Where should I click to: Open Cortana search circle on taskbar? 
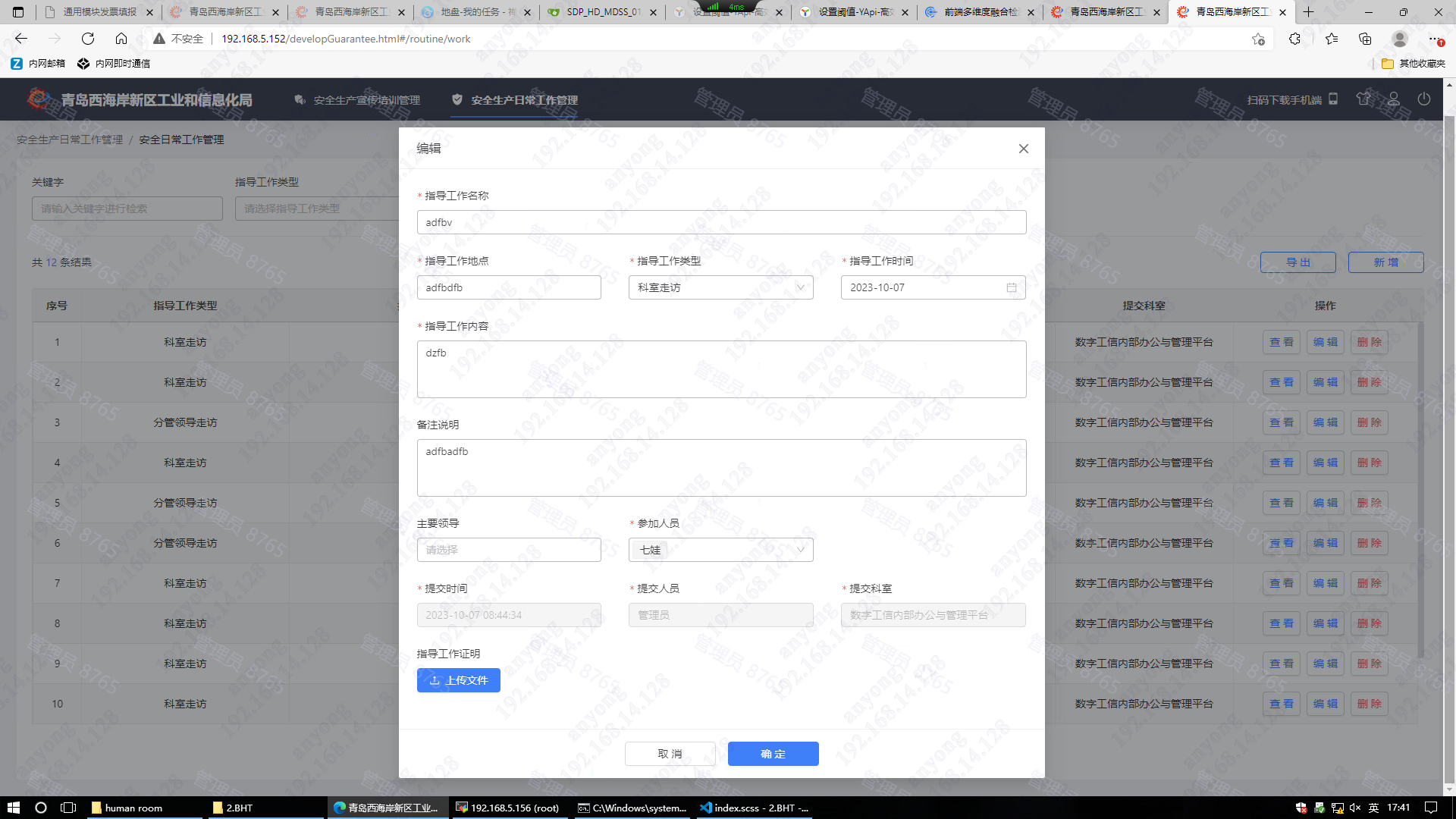[x=41, y=808]
